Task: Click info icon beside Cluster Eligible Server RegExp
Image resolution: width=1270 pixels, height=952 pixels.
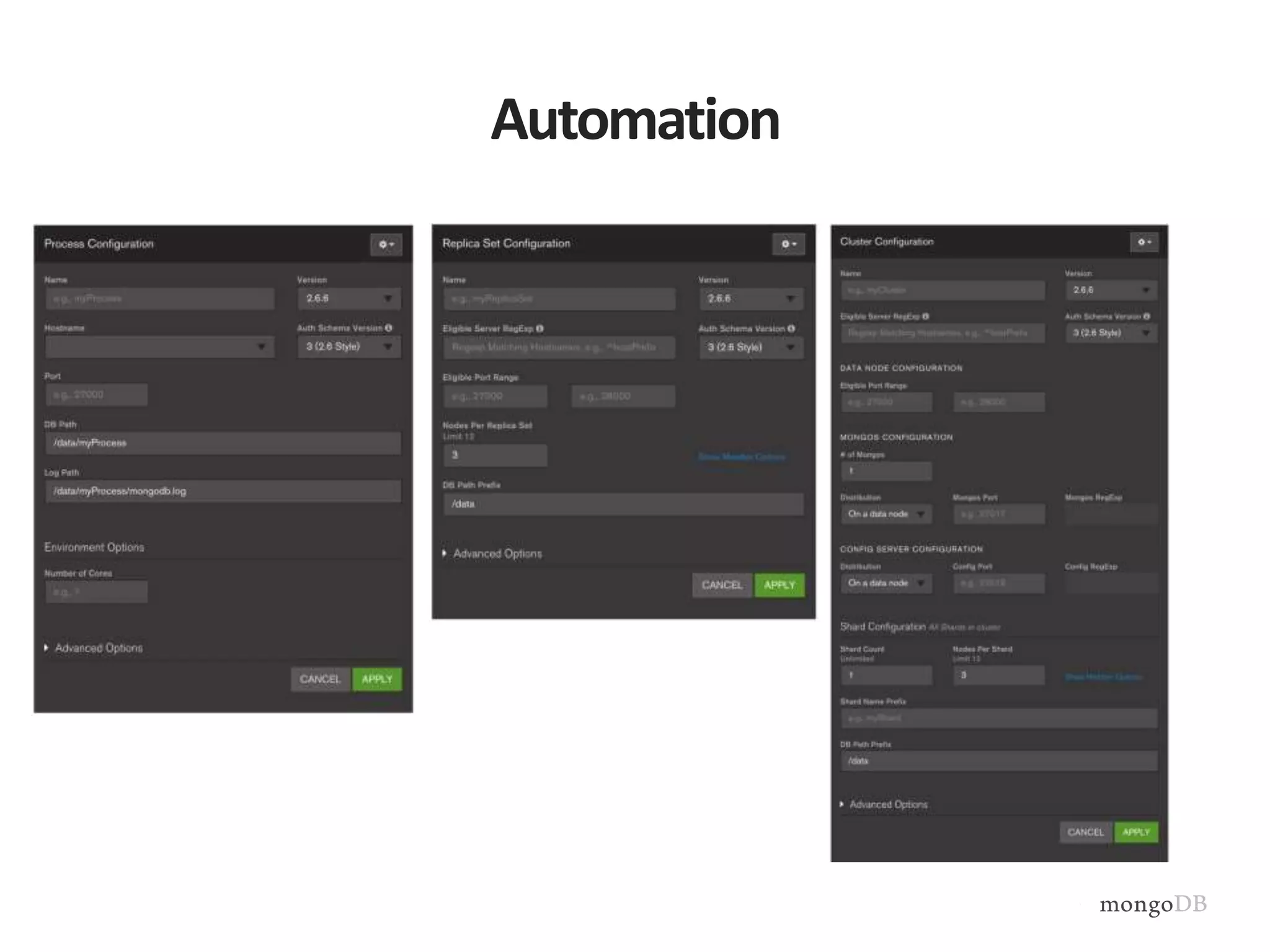Action: [x=925, y=316]
